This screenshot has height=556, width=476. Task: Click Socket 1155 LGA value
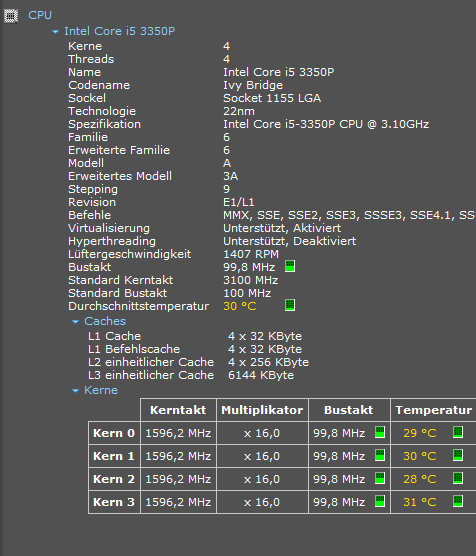tap(272, 98)
